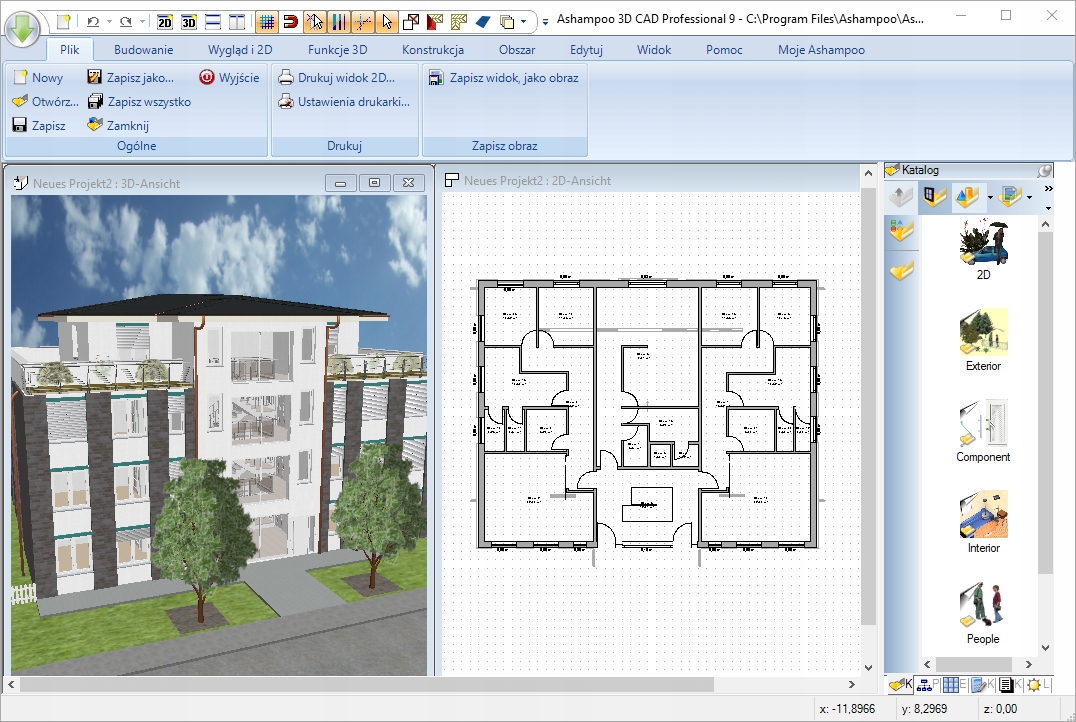Open the Budowanie ribbon tab

click(x=143, y=49)
